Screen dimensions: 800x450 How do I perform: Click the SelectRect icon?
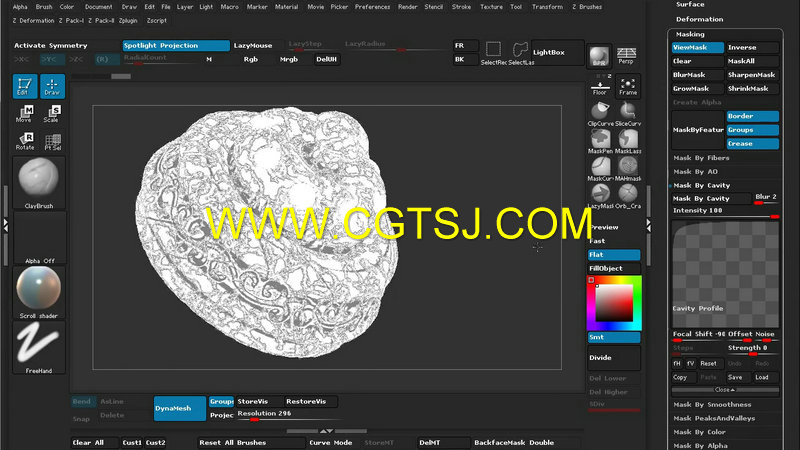coord(493,53)
